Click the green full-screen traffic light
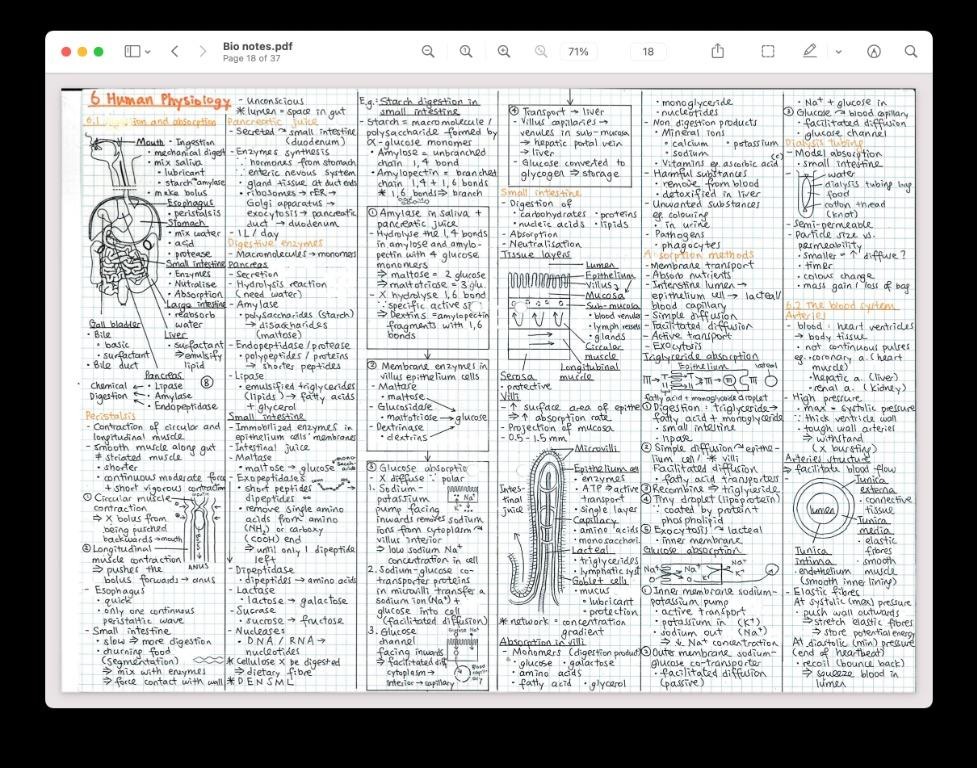 point(98,51)
